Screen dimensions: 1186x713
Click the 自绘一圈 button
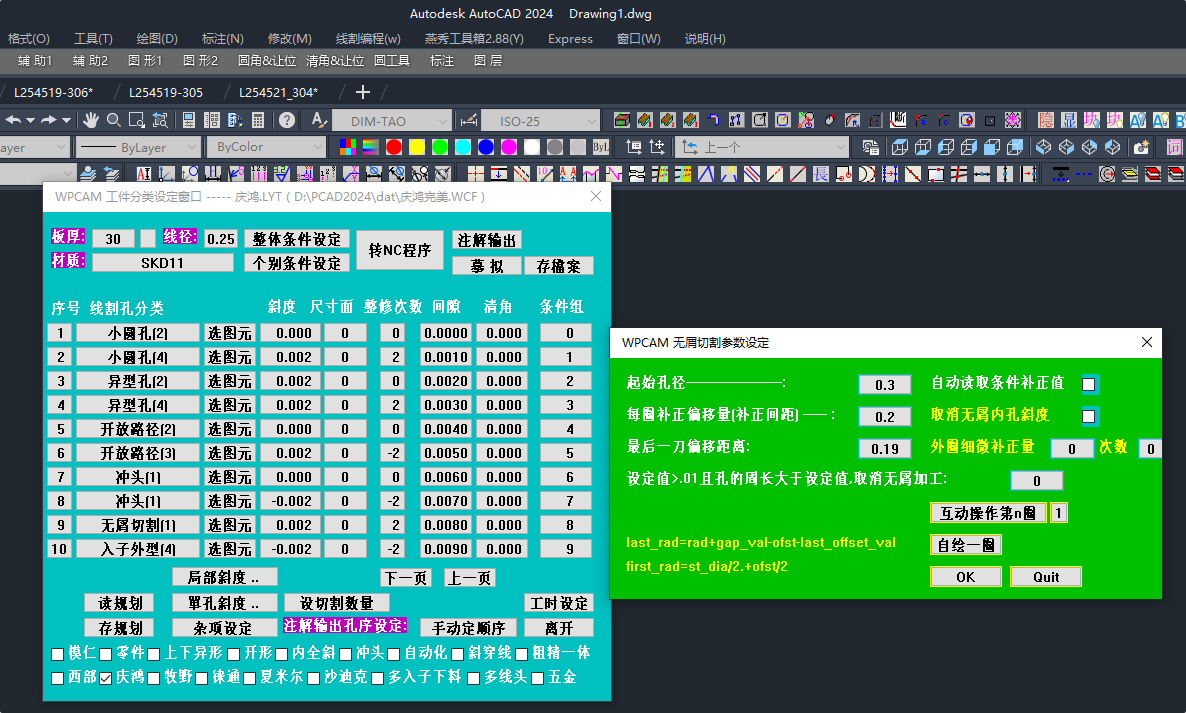pos(966,545)
